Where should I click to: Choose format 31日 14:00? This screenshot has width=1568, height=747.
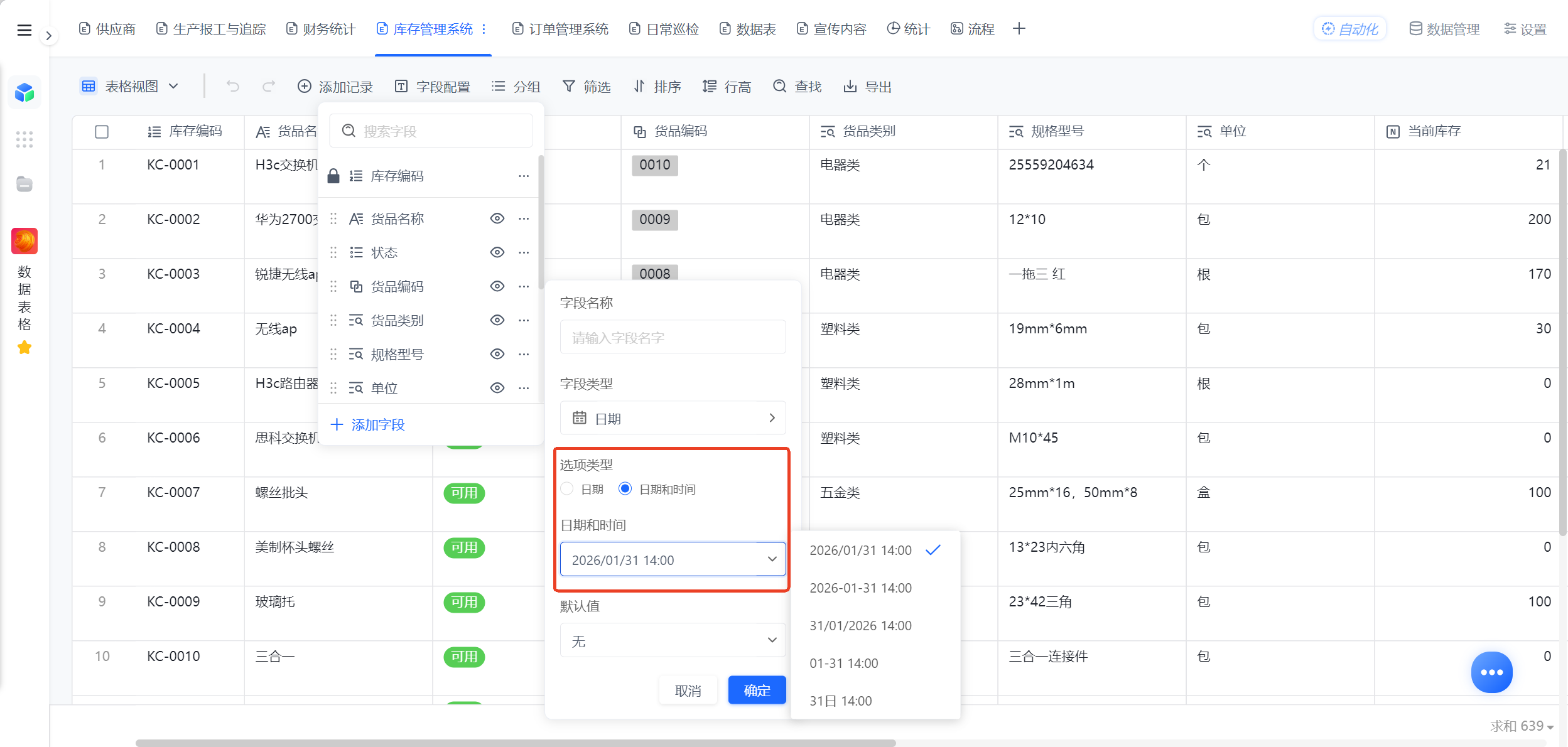tap(875, 701)
